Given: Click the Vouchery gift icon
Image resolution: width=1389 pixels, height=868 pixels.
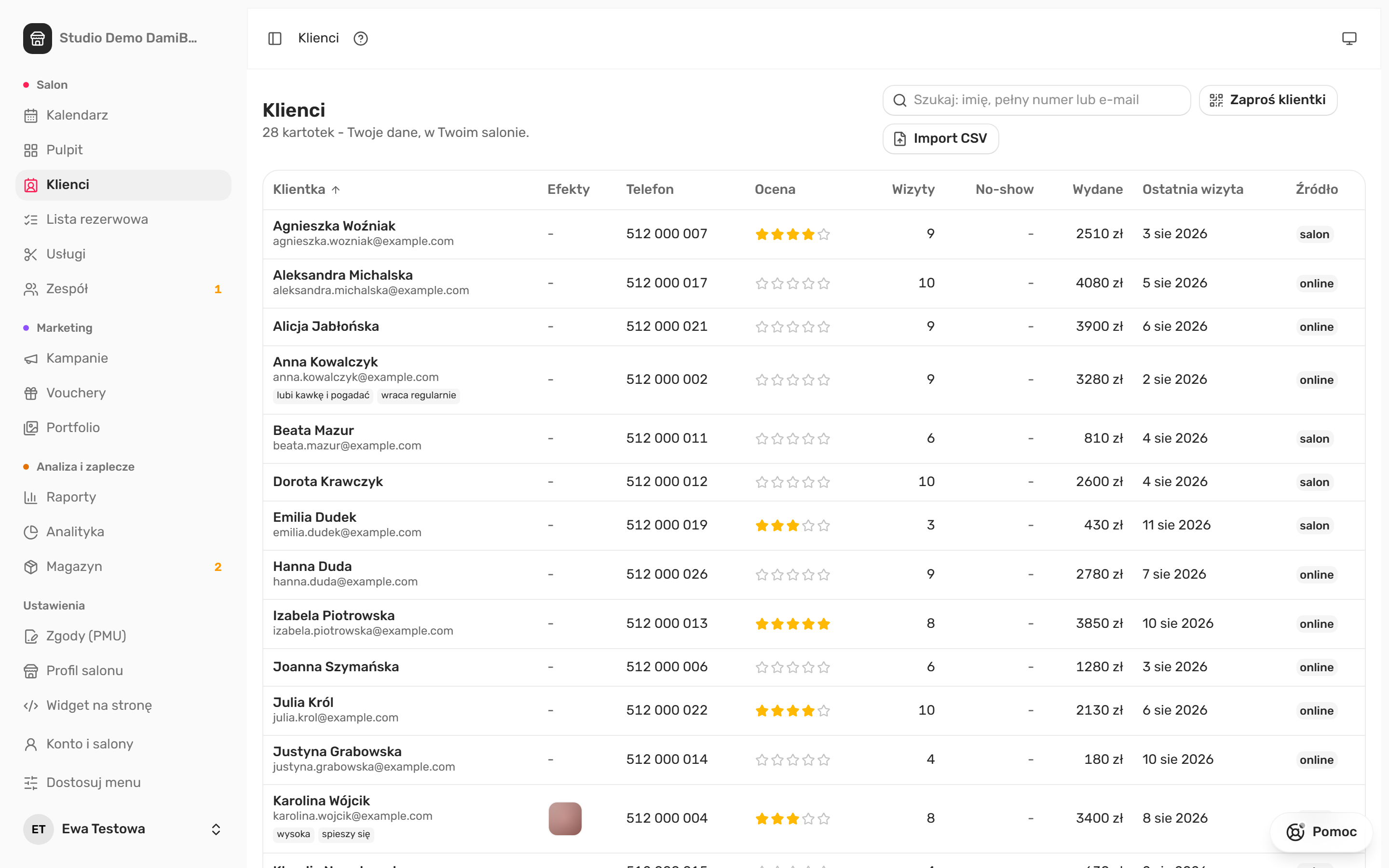Looking at the screenshot, I should [31, 393].
